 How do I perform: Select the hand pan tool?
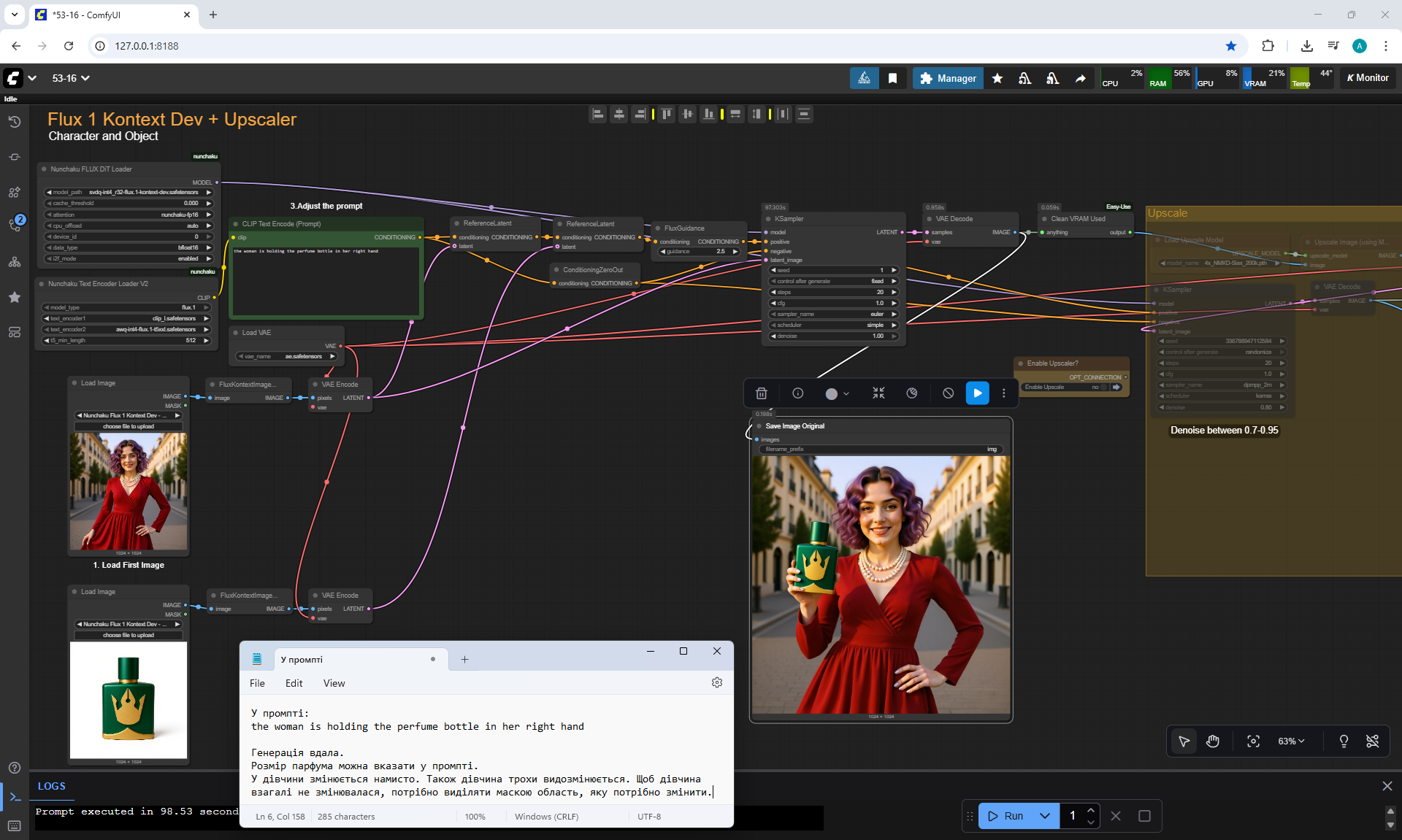[x=1213, y=741]
